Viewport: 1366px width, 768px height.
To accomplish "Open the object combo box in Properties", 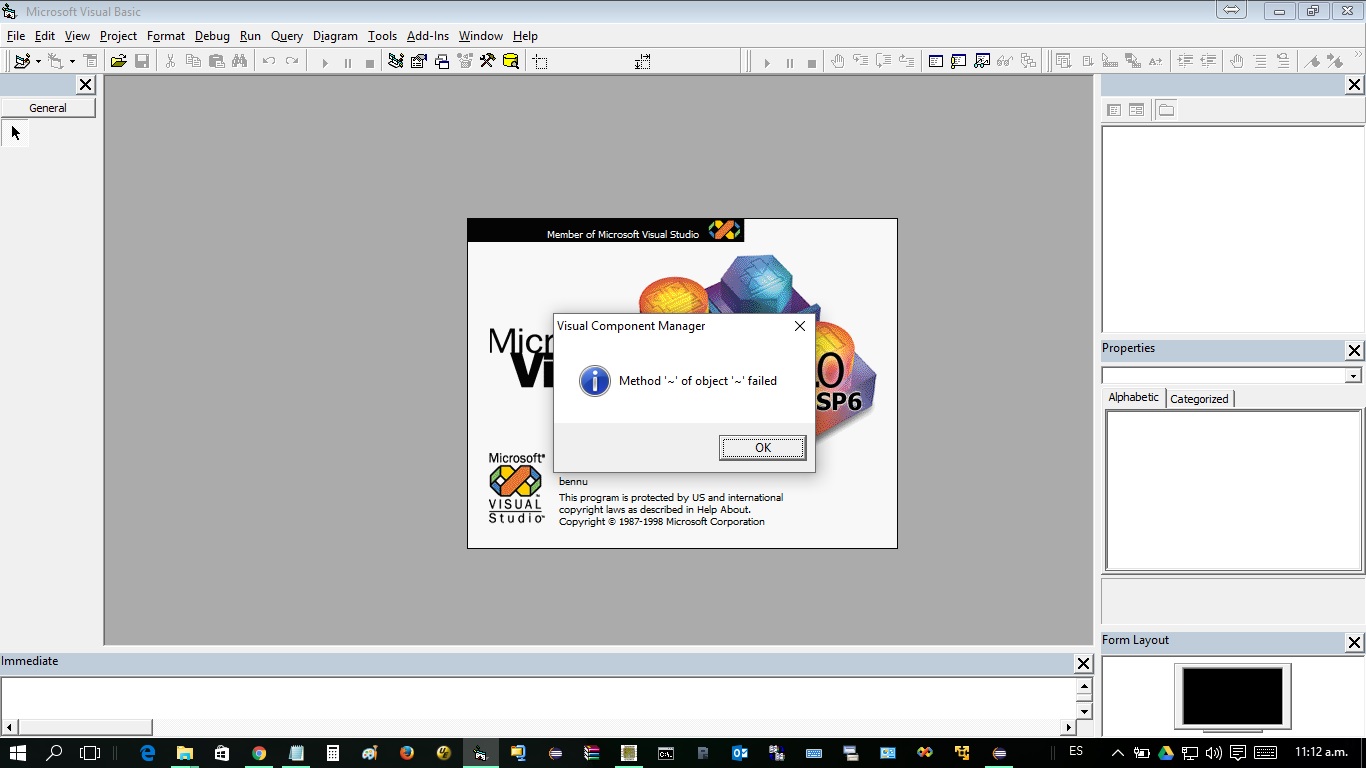I will click(1354, 374).
